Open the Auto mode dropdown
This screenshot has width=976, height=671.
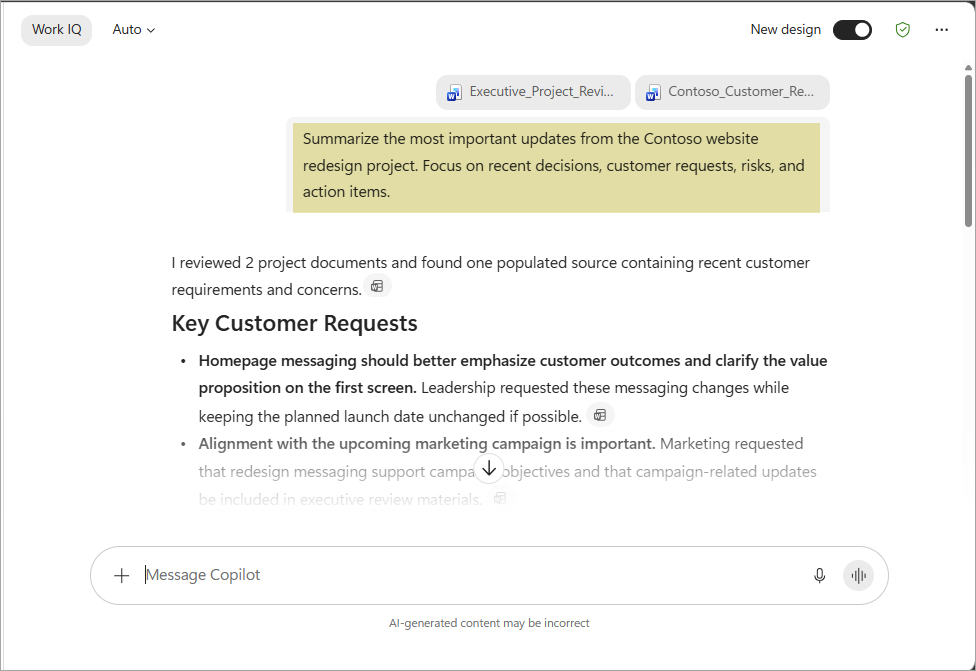(x=133, y=30)
